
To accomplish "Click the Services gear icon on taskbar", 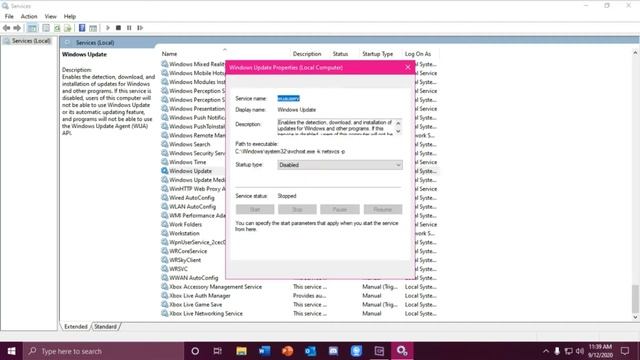I will click(x=402, y=351).
